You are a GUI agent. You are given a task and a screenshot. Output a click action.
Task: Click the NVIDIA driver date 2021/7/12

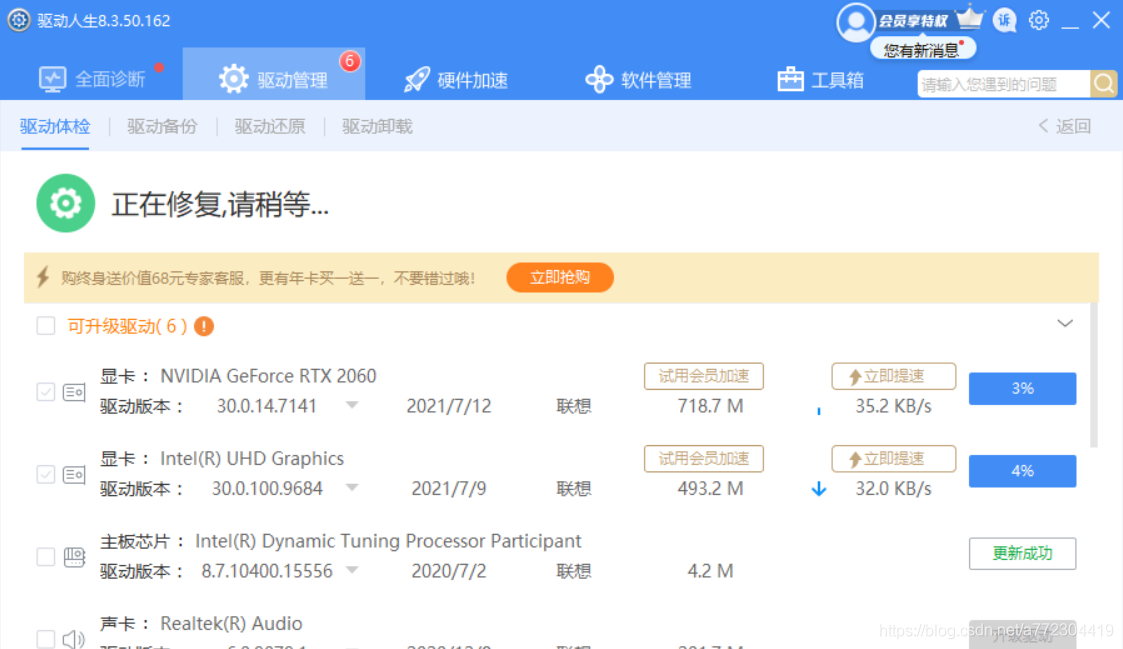point(448,406)
